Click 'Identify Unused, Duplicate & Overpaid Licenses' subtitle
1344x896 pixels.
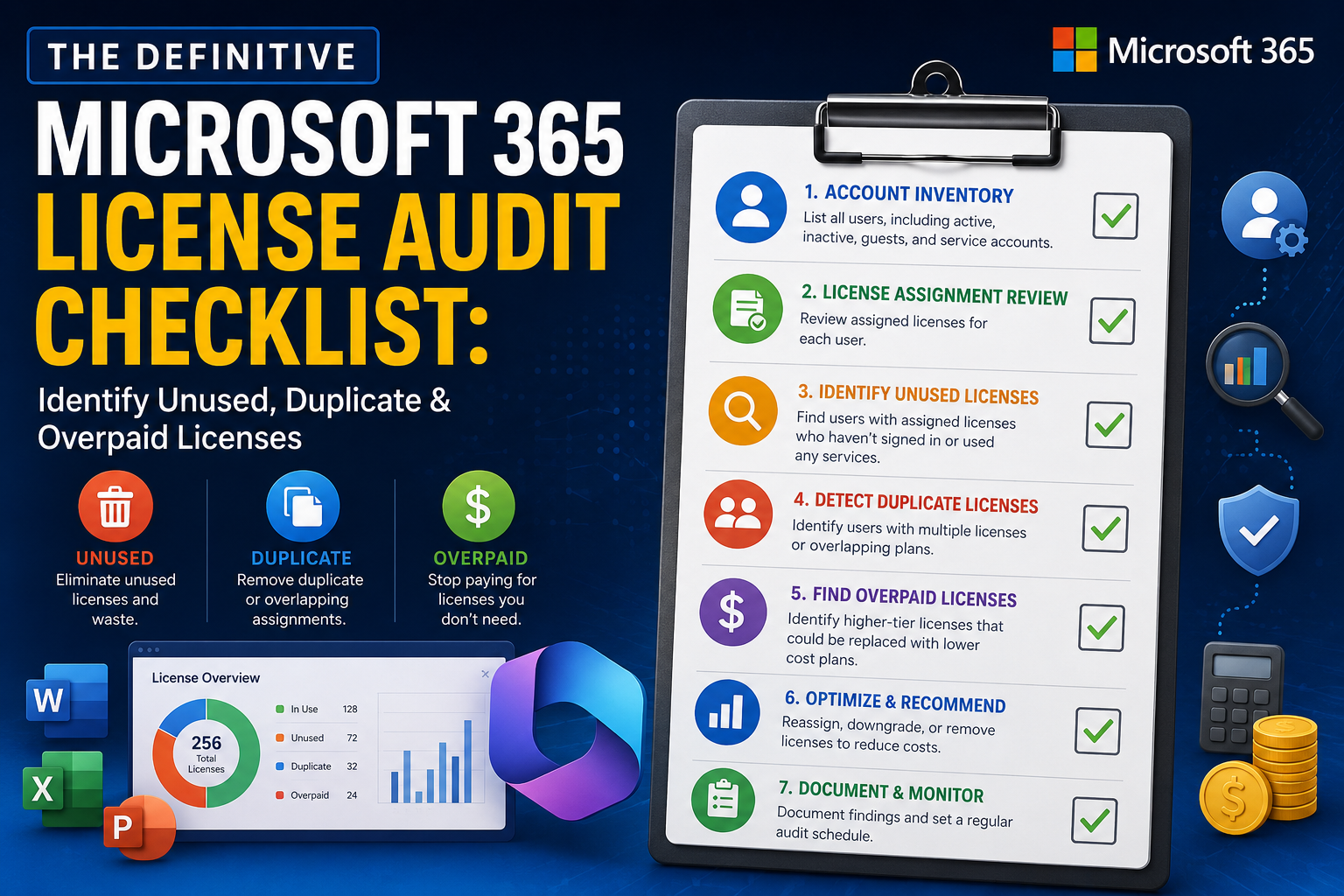(244, 418)
